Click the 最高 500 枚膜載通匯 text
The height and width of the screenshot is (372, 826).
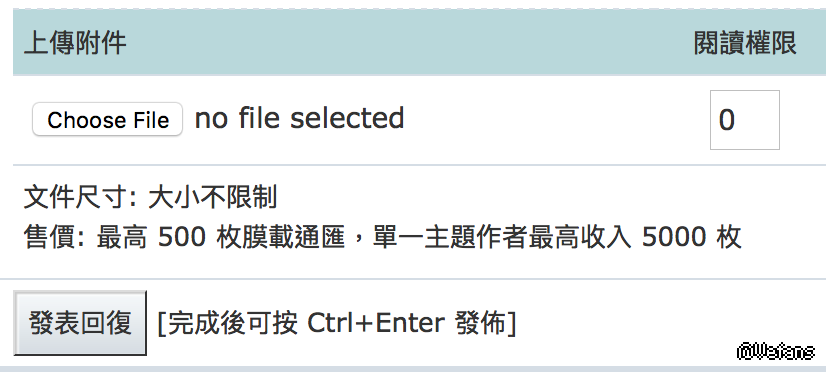tap(221, 237)
